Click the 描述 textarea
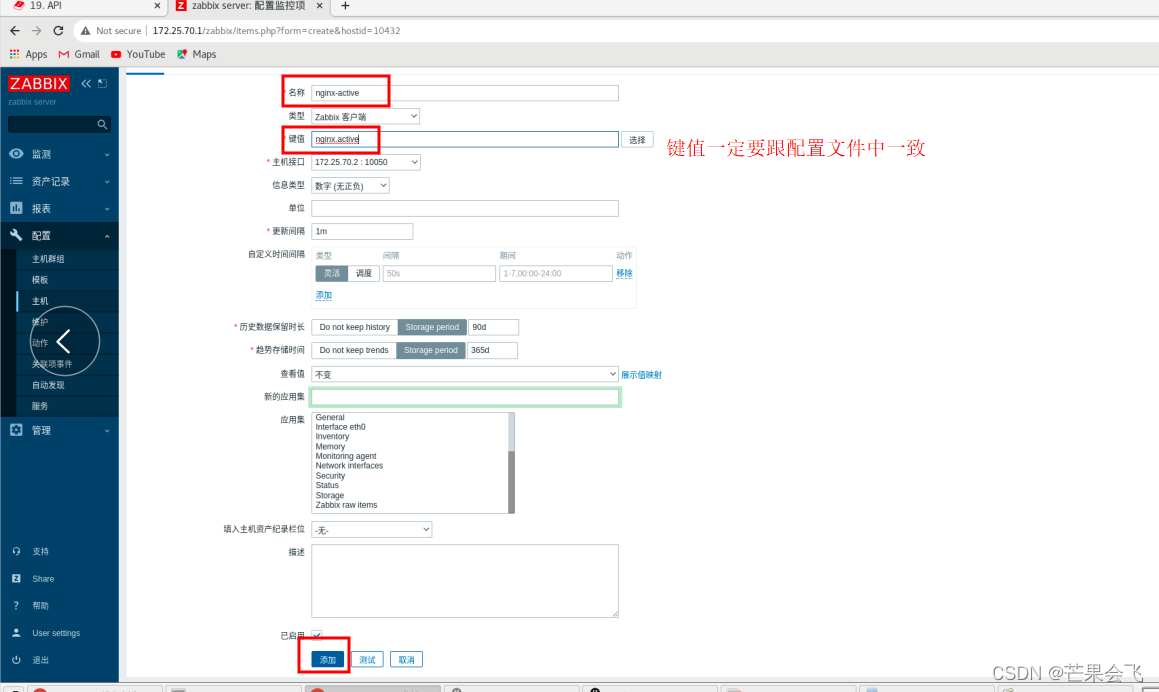Viewport: 1159px width, 692px height. click(x=465, y=581)
